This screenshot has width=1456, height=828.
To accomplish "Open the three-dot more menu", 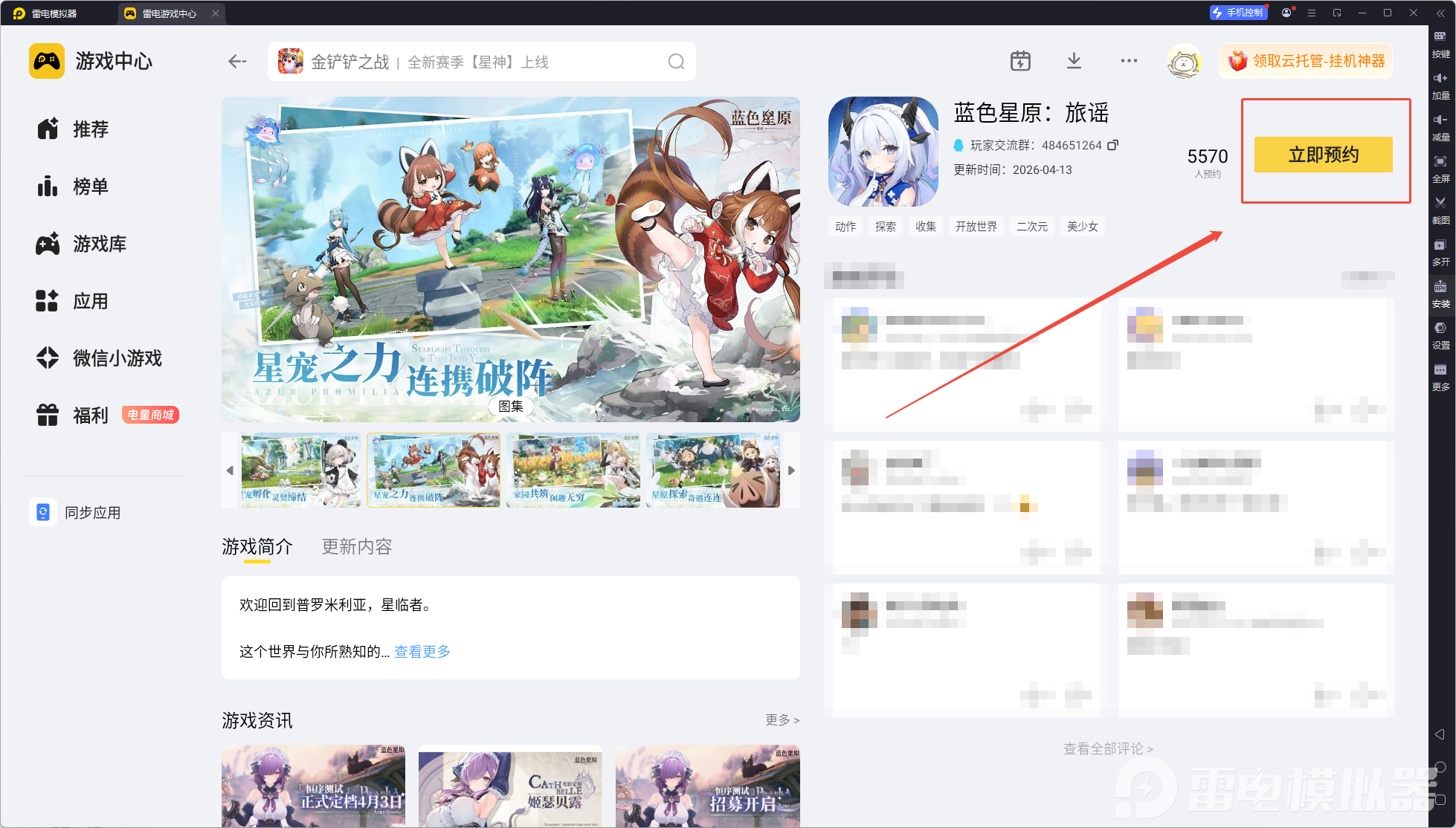I will (1128, 61).
